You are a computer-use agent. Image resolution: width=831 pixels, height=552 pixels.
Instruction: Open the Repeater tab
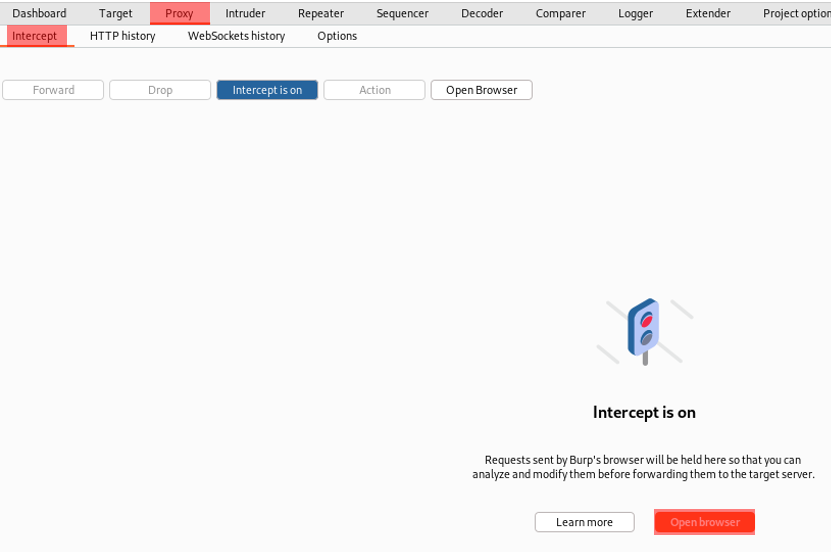[321, 13]
